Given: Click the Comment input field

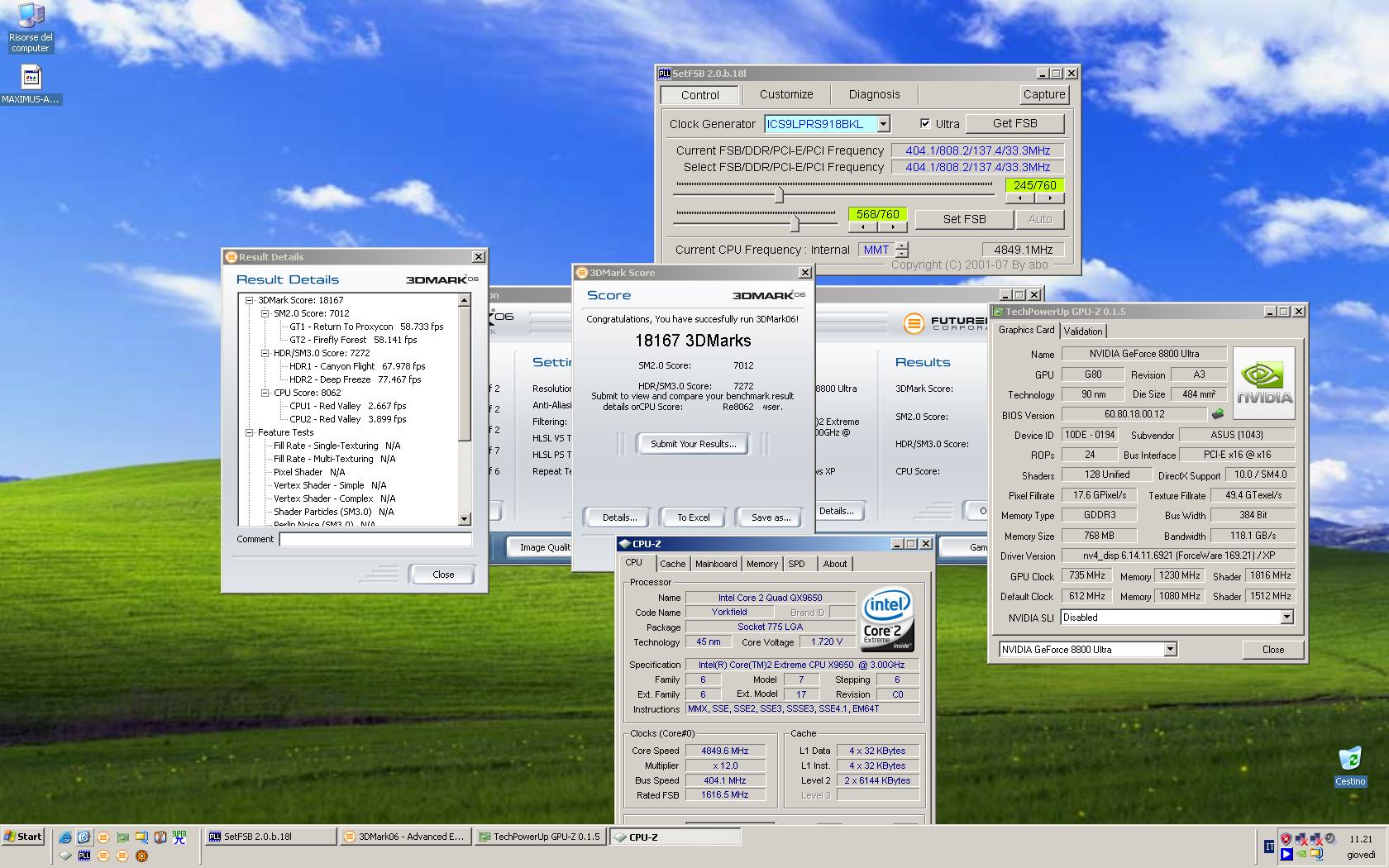Looking at the screenshot, I should click(375, 539).
